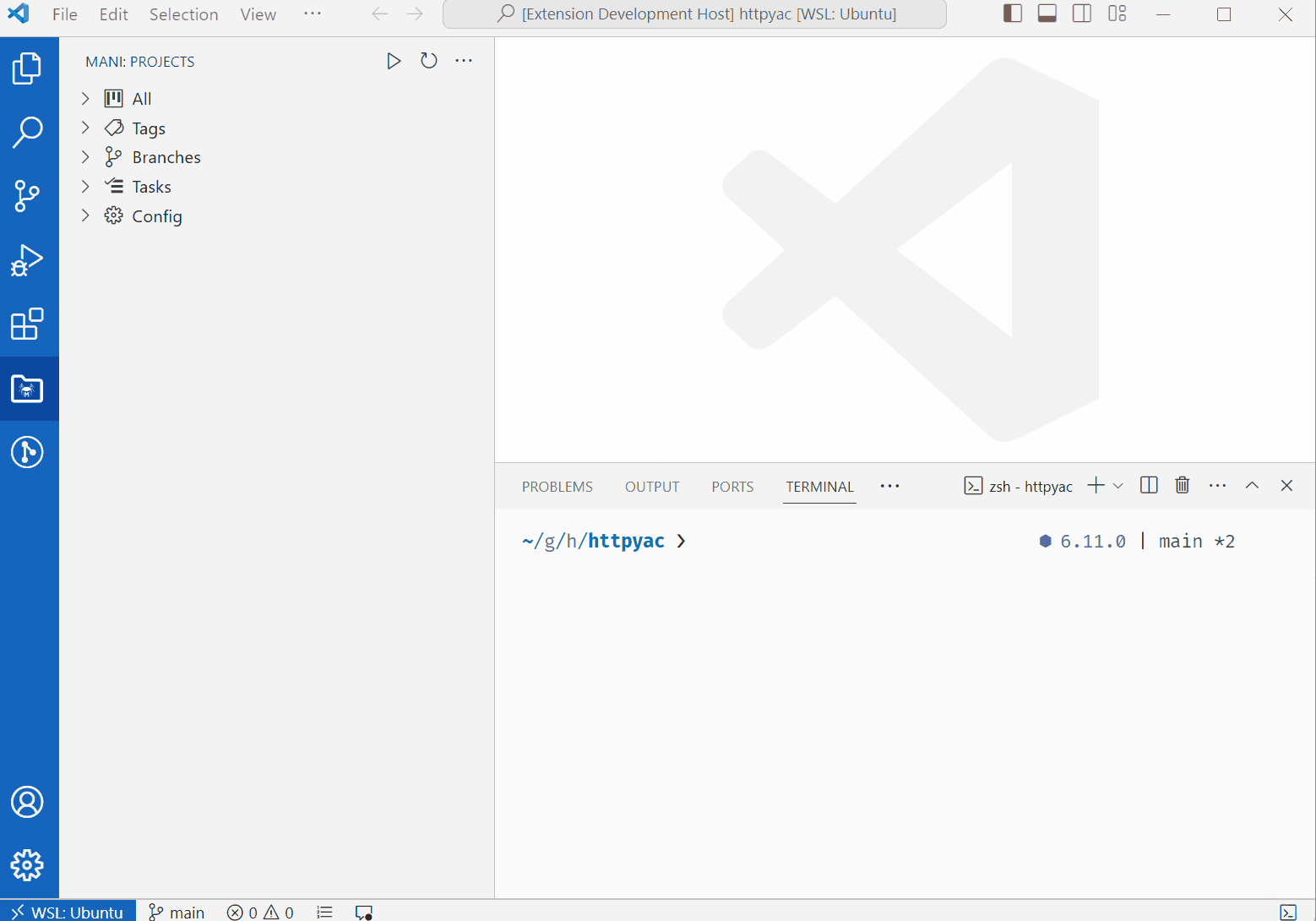Open Run and Debug view
The image size is (1316, 921).
[27, 260]
